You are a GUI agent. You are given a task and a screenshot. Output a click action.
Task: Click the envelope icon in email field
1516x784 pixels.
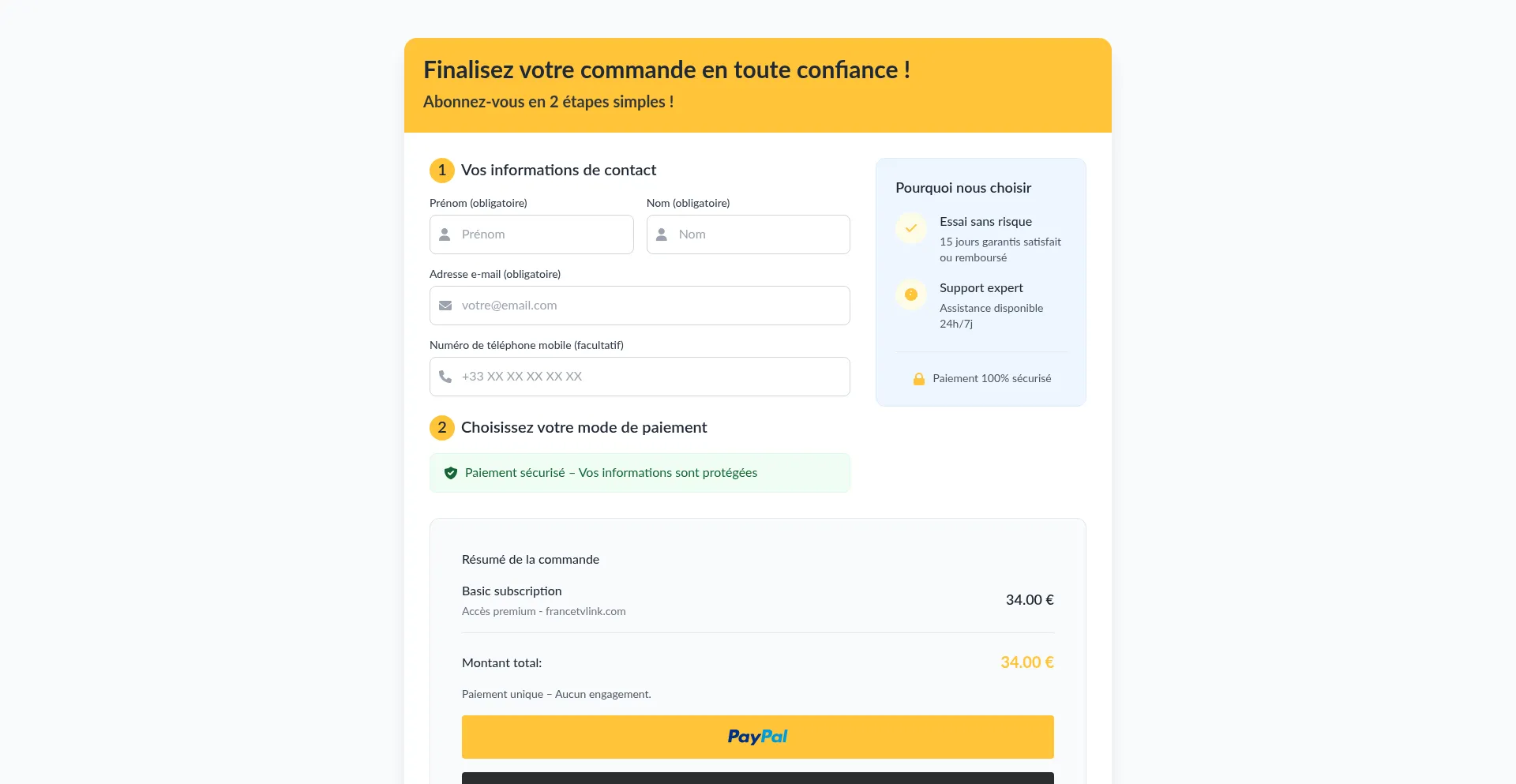click(445, 306)
